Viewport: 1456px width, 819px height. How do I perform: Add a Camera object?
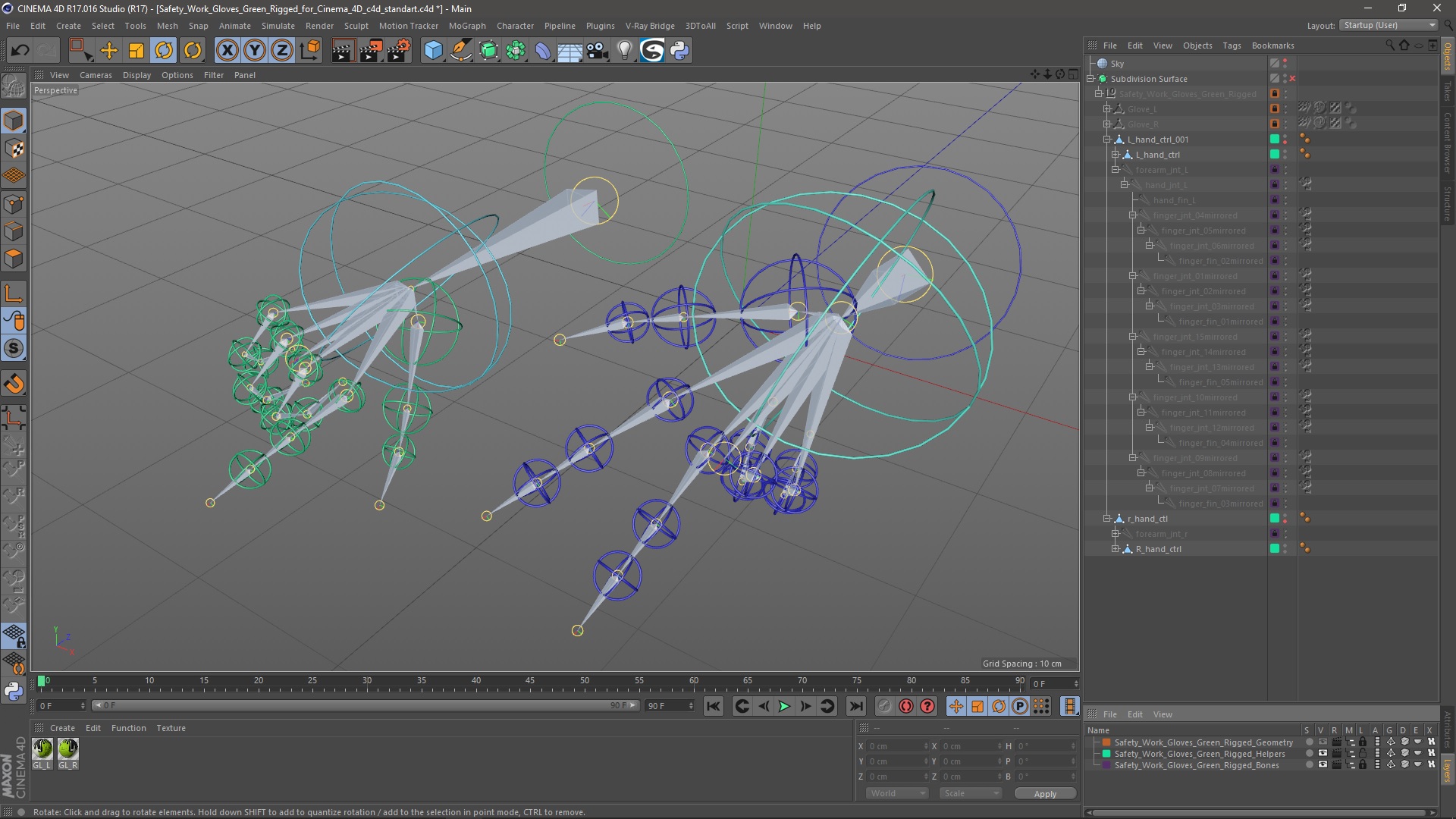(598, 51)
